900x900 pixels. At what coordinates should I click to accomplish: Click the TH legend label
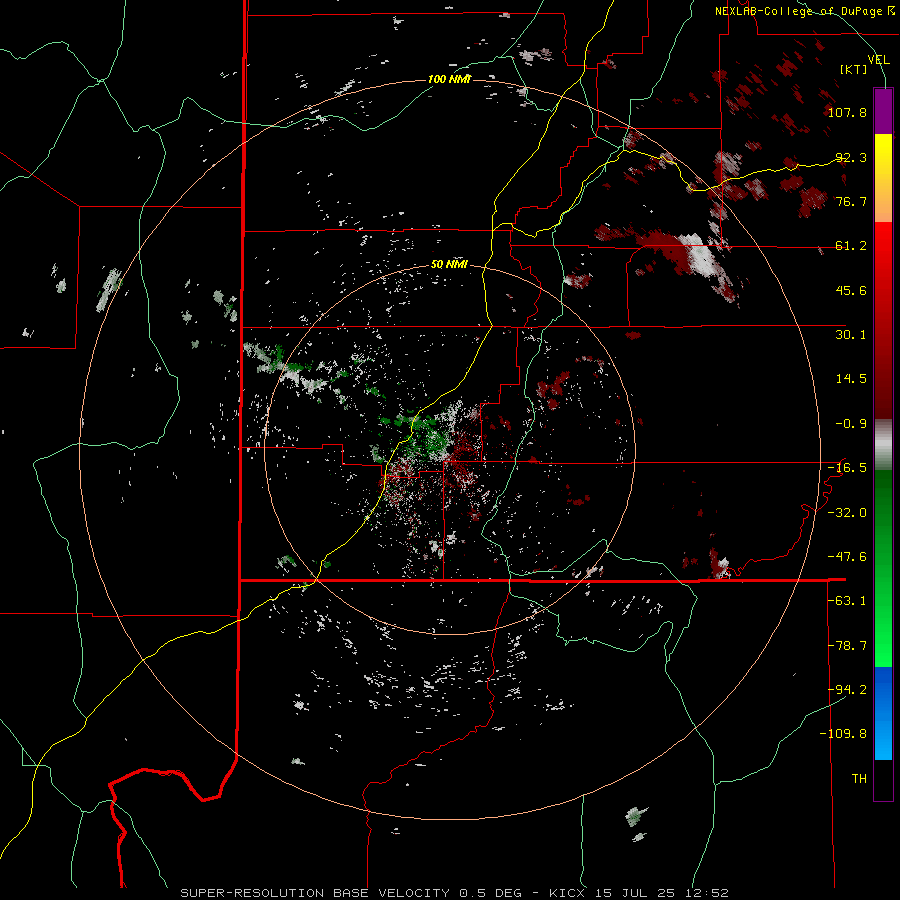coord(859,779)
